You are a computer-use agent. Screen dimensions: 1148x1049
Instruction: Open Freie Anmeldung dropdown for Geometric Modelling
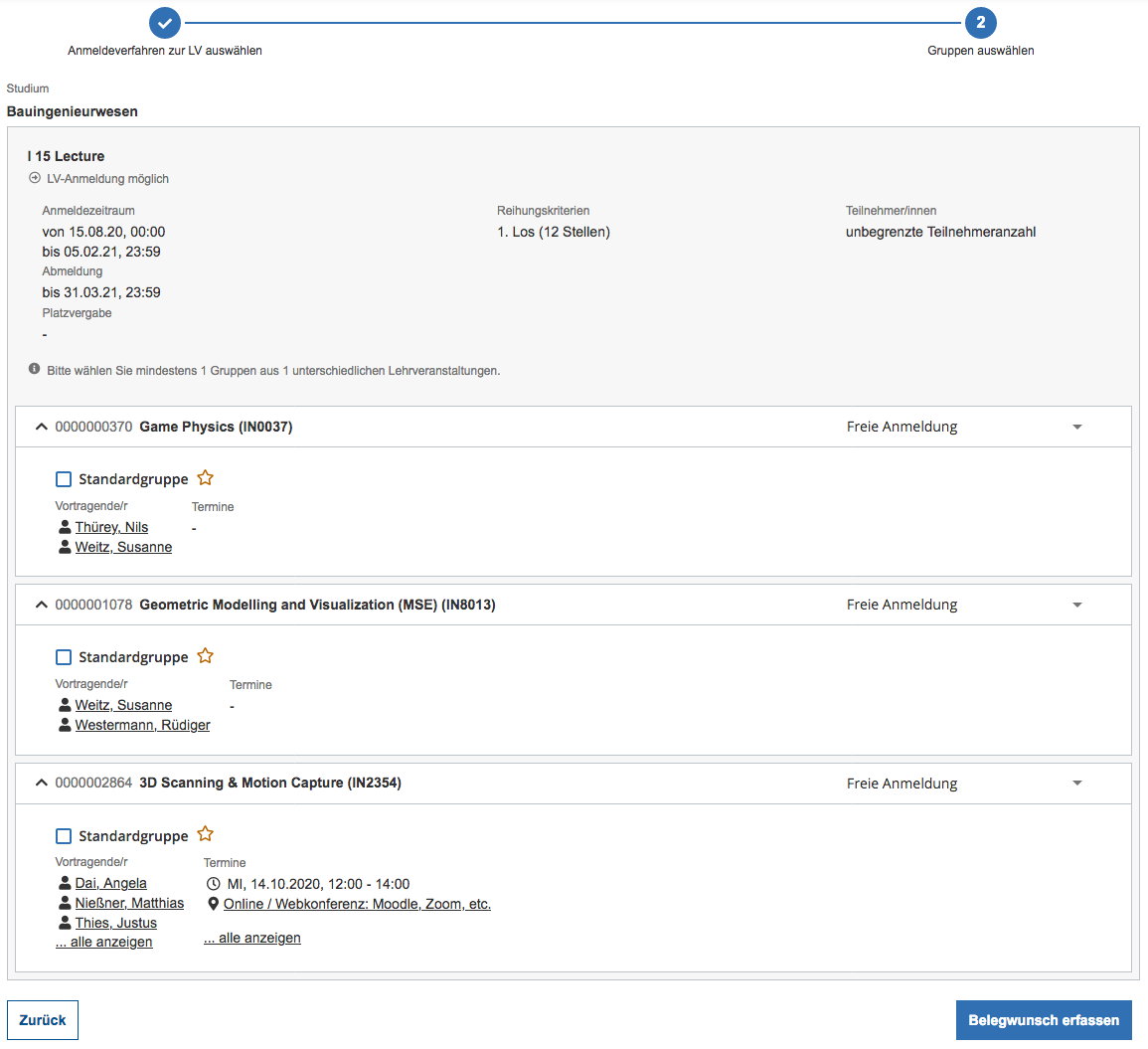1077,605
